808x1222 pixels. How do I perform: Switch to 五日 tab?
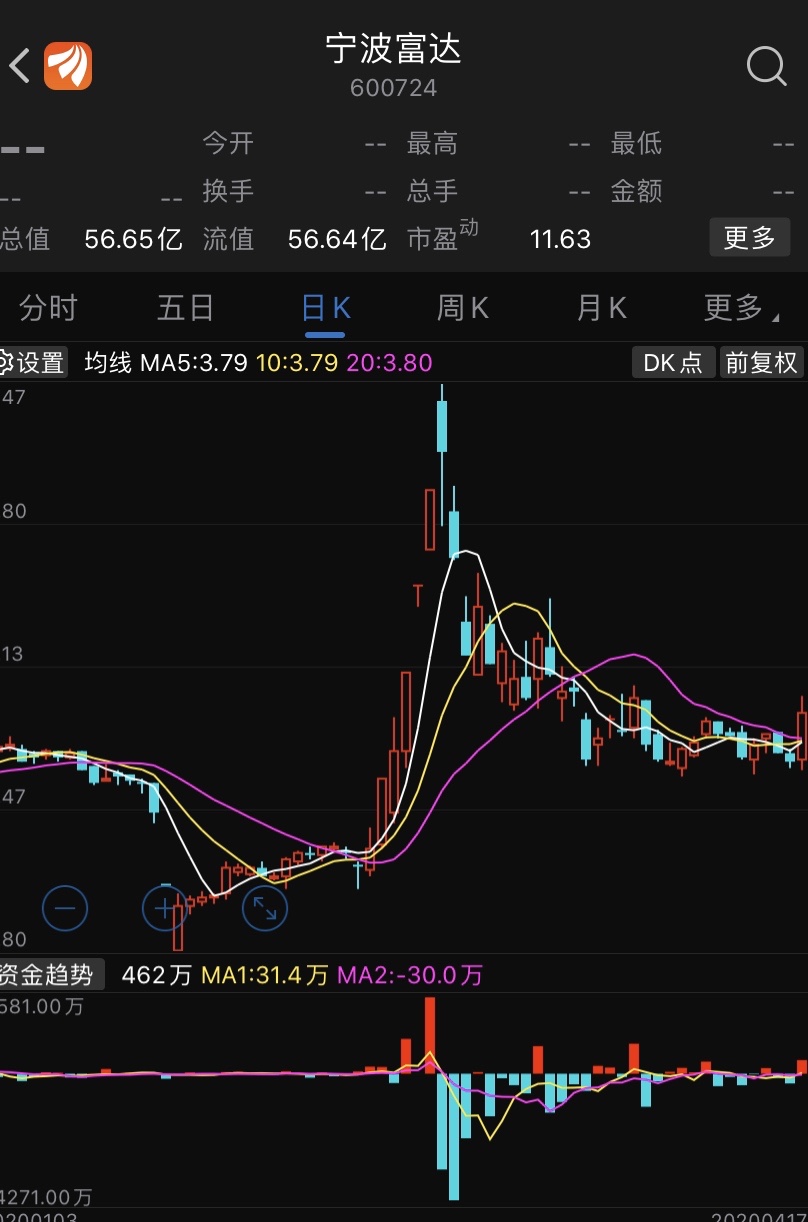point(186,308)
